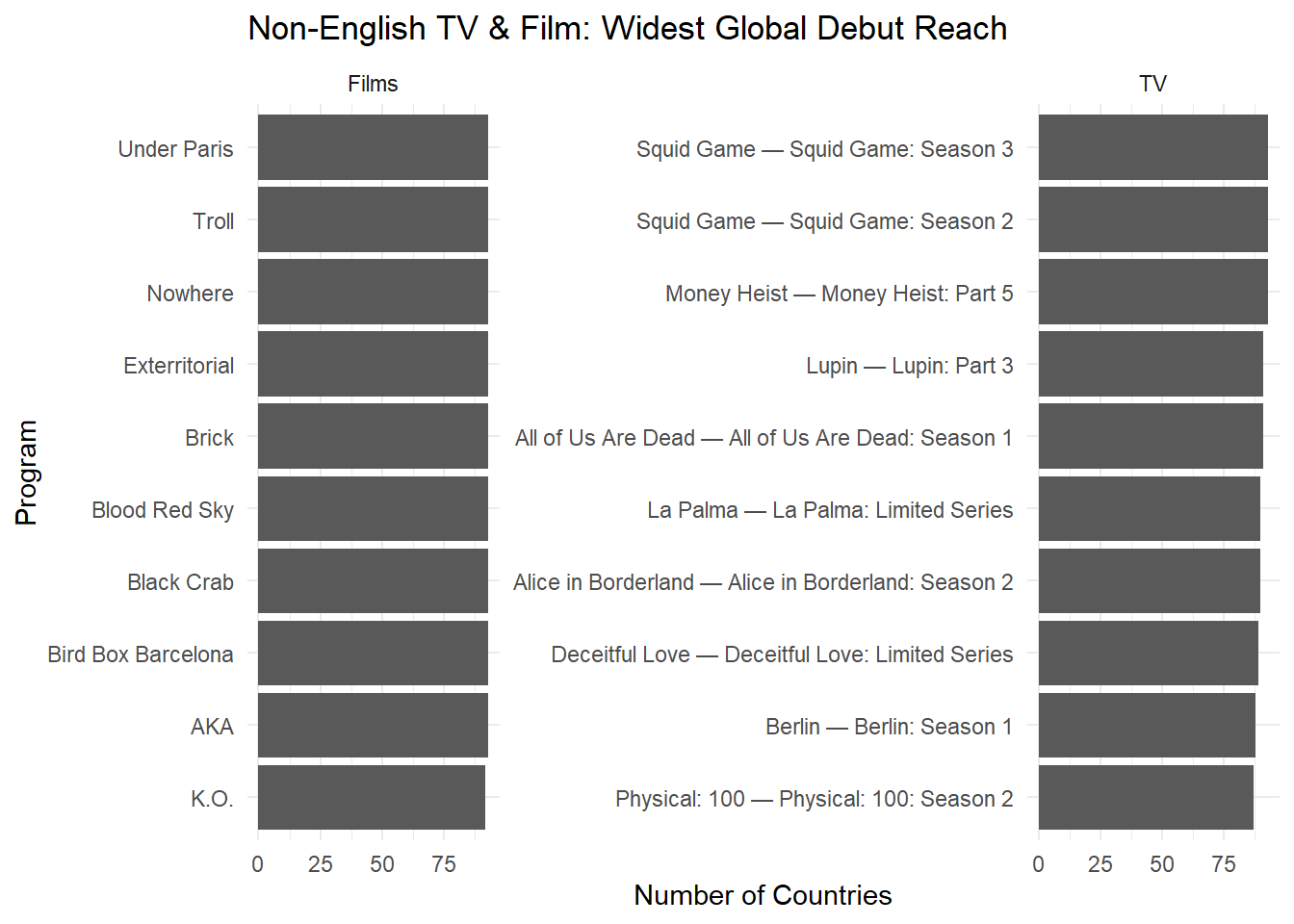Click the Blood Red Sky axis label
Viewport: 1294px width, 924px height.
pyautogui.click(x=163, y=510)
